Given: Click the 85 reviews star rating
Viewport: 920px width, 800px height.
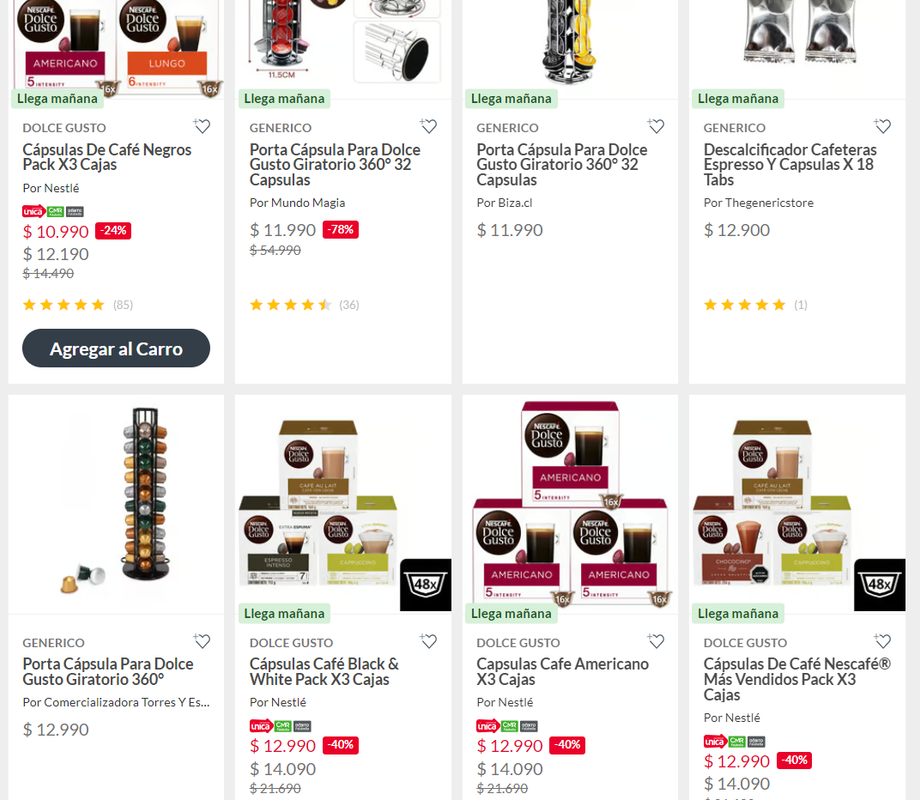Looking at the screenshot, I should pos(77,305).
